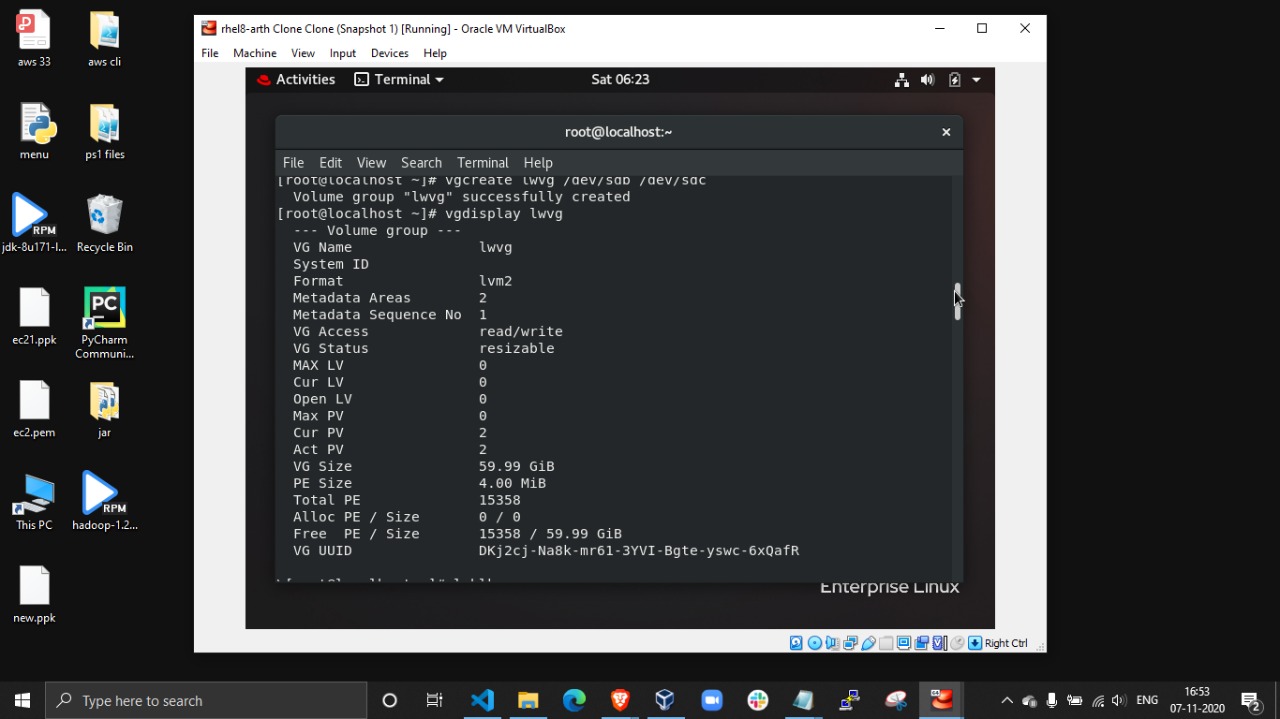Click the vgdisplay lwvg command text
This screenshot has width=1280, height=719.
[504, 214]
